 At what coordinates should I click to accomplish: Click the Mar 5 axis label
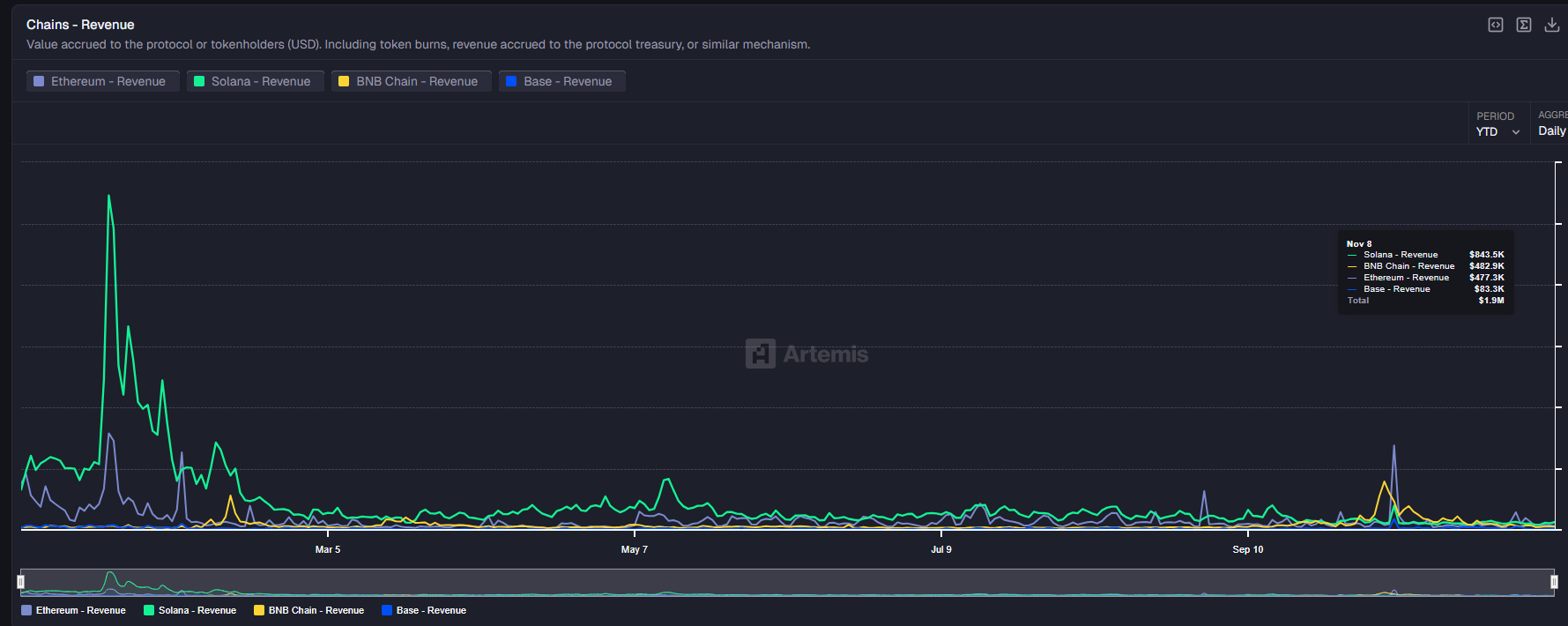(x=328, y=549)
